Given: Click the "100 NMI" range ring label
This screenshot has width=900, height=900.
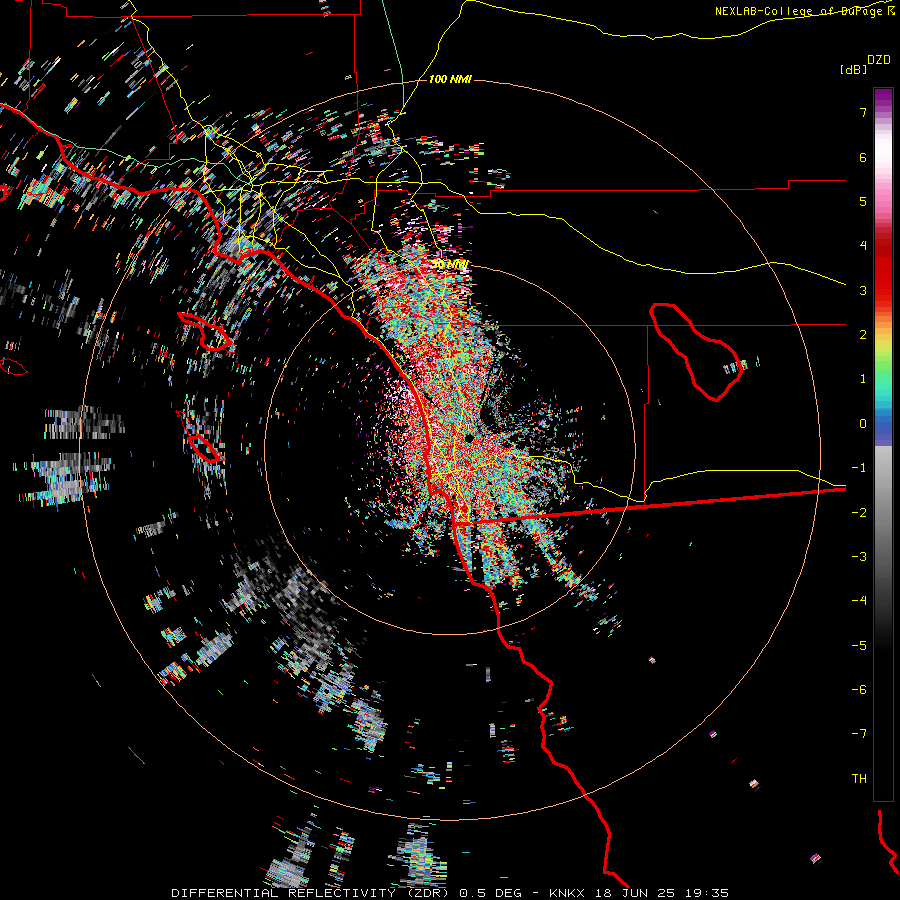Looking at the screenshot, I should [x=450, y=79].
